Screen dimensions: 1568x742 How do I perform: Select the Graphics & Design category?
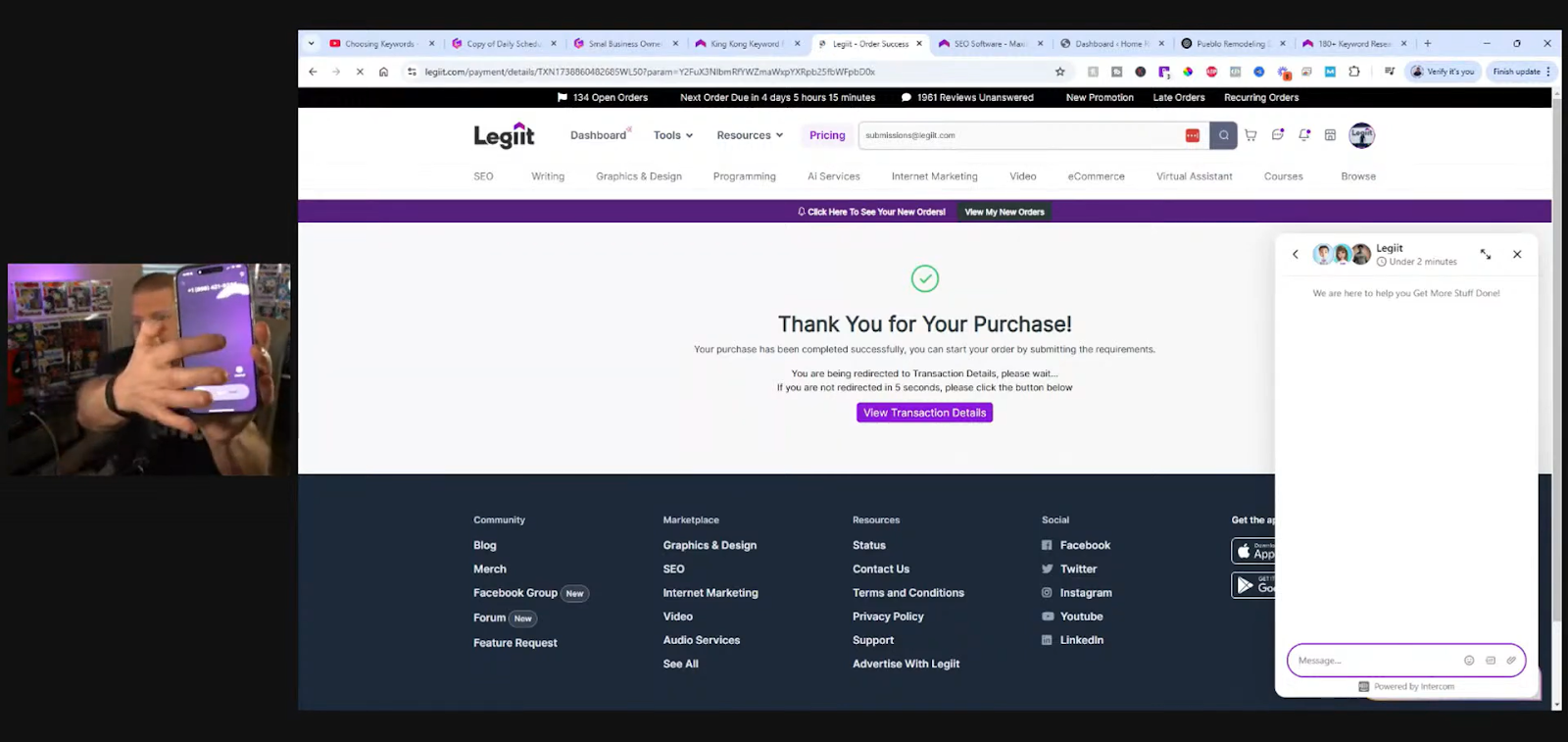[638, 176]
